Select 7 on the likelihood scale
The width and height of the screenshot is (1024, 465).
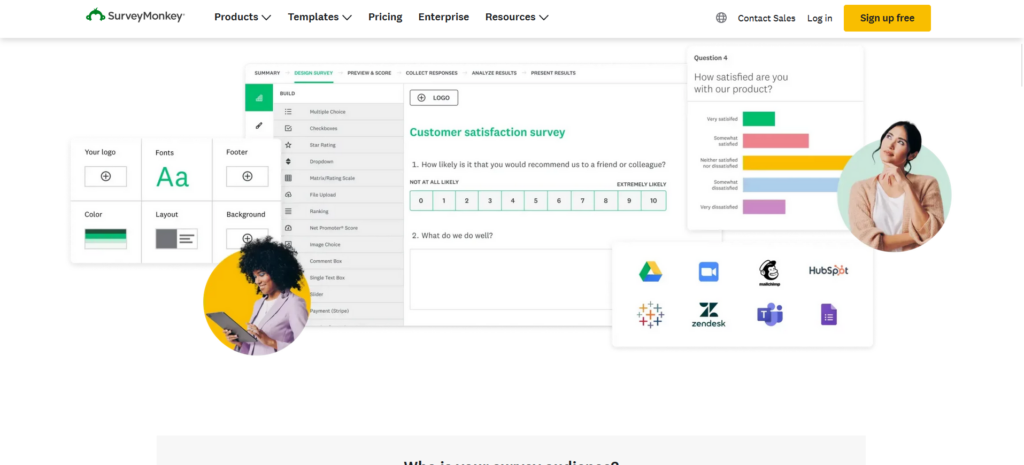(583, 200)
